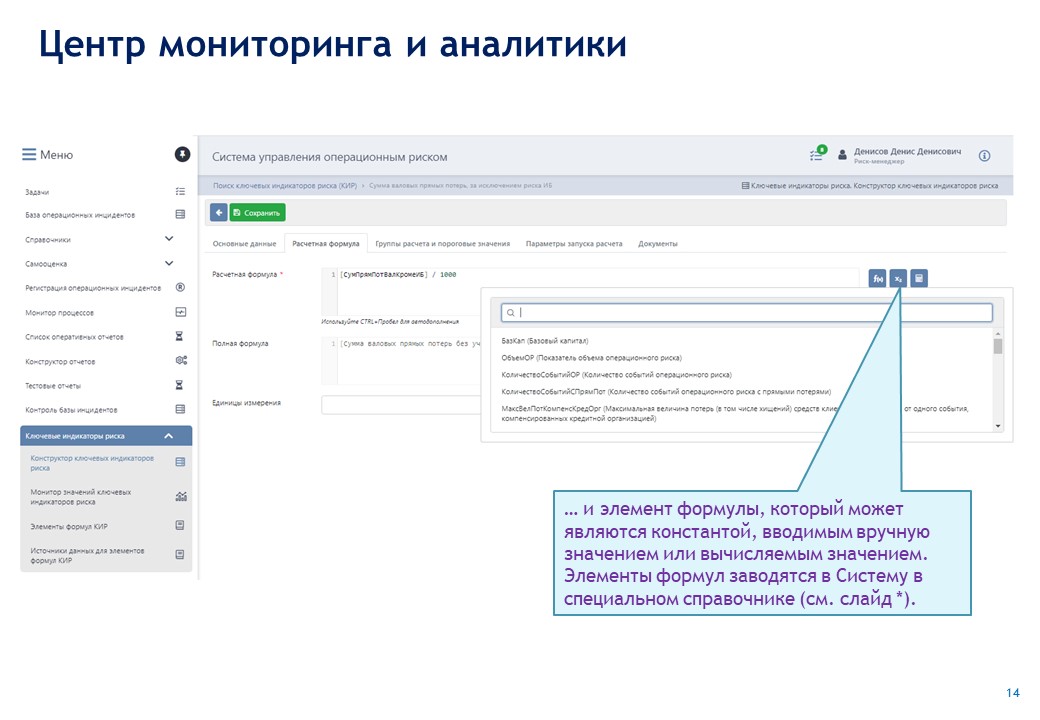
Task: Open Задачи in the sidebar
Action: click(x=37, y=192)
